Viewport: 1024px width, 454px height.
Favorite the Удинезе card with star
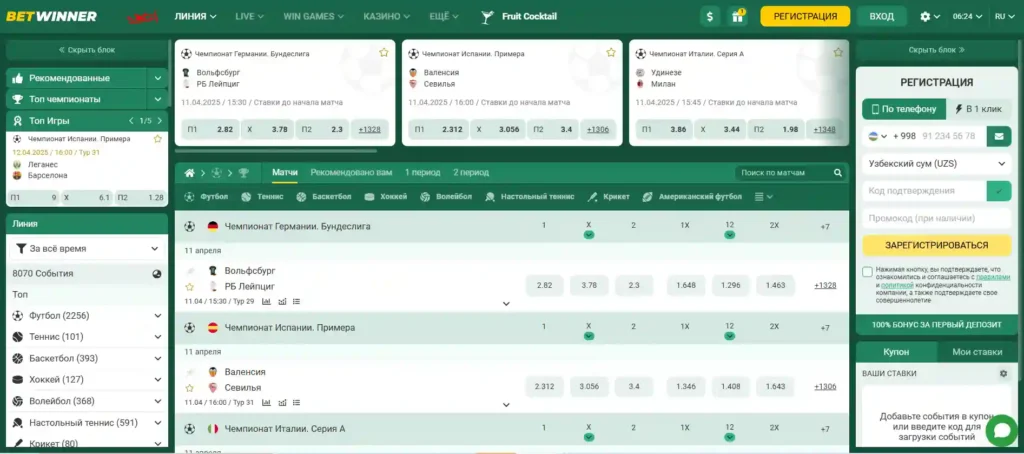point(838,53)
